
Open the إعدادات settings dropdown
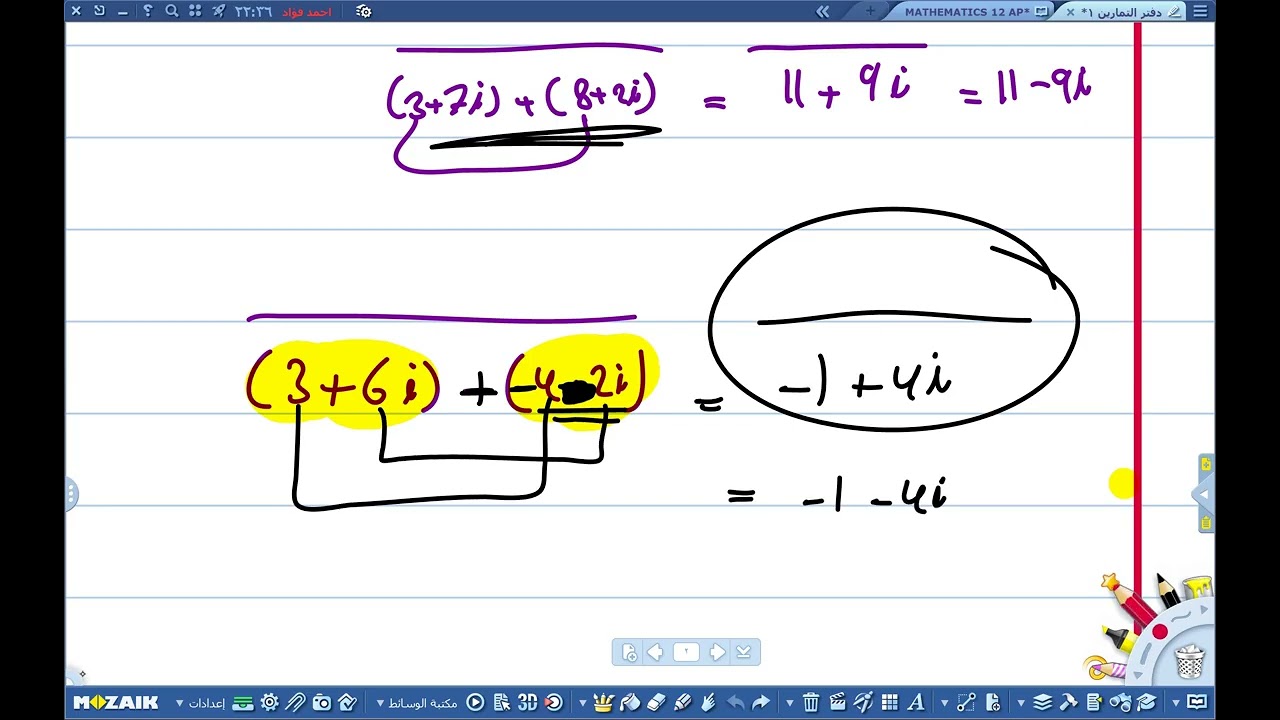(x=200, y=703)
